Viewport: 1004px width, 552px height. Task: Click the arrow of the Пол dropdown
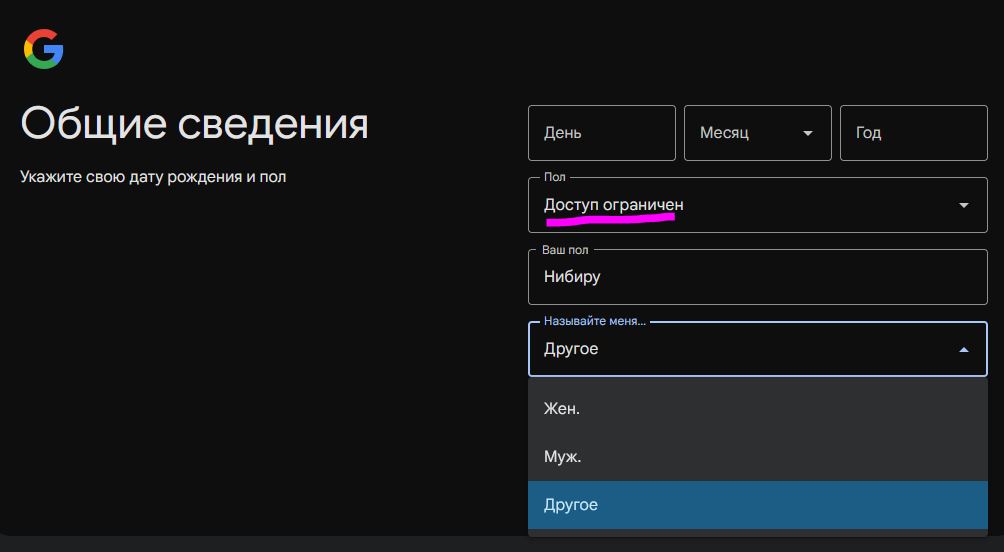point(963,206)
